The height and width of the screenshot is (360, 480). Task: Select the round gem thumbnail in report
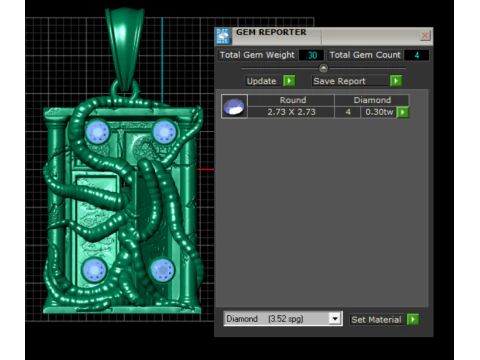pos(234,106)
